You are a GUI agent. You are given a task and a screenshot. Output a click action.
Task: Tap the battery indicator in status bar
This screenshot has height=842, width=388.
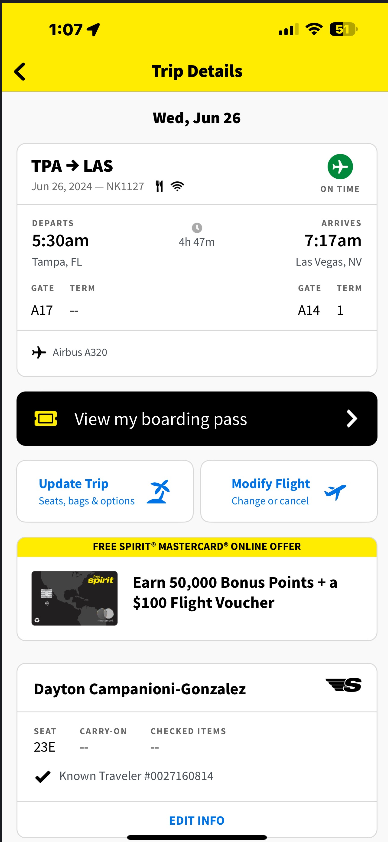pyautogui.click(x=343, y=30)
